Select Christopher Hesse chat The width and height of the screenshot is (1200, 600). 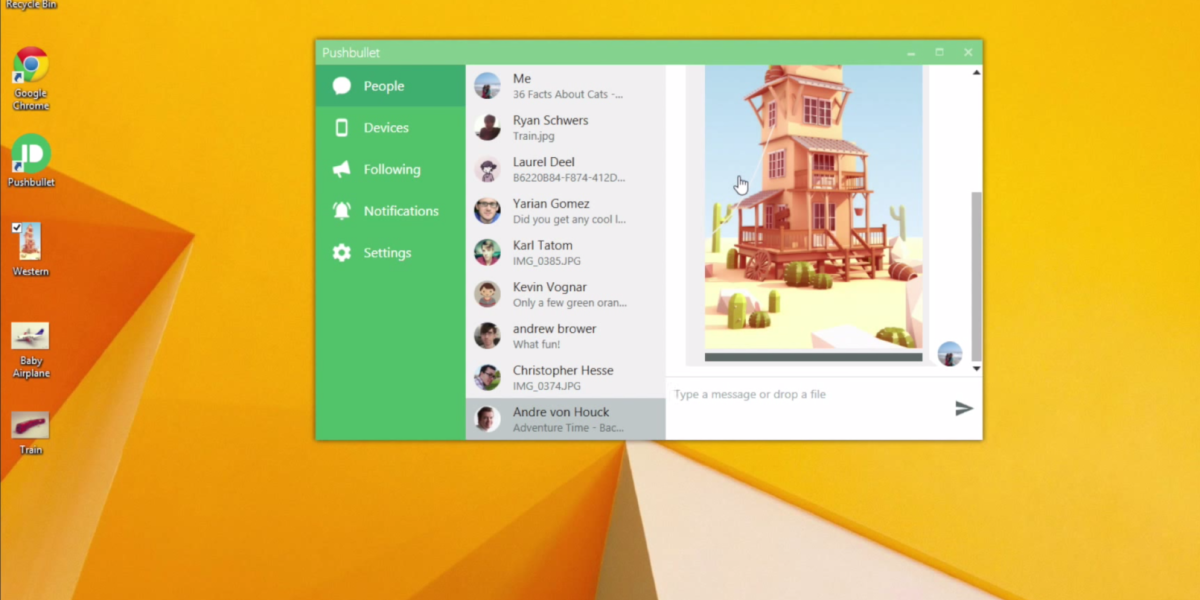(566, 378)
